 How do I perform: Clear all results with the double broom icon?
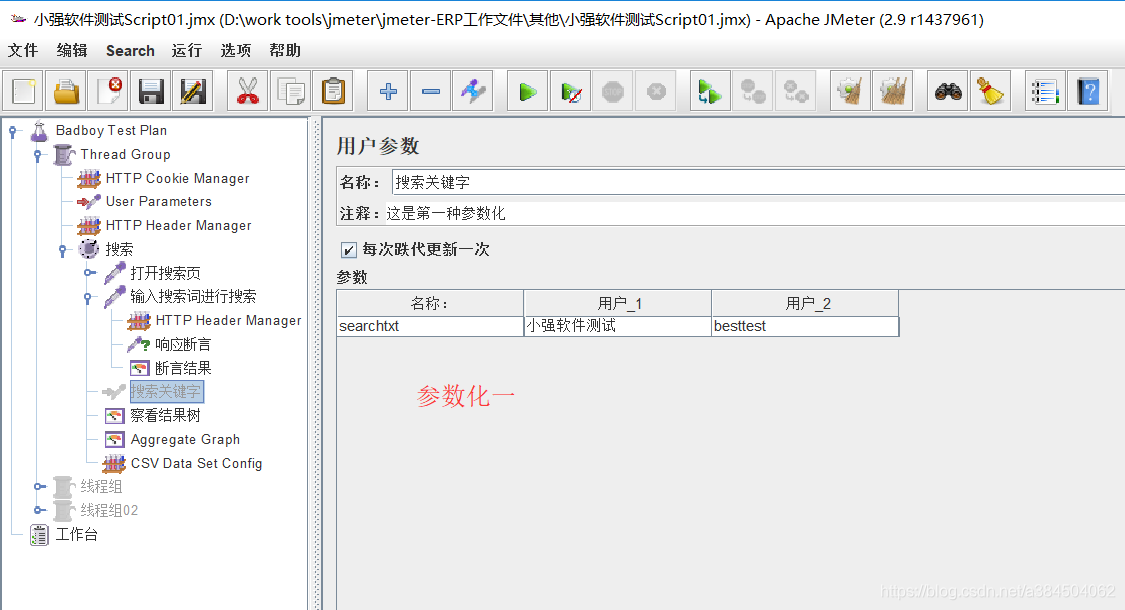pyautogui.click(x=893, y=91)
